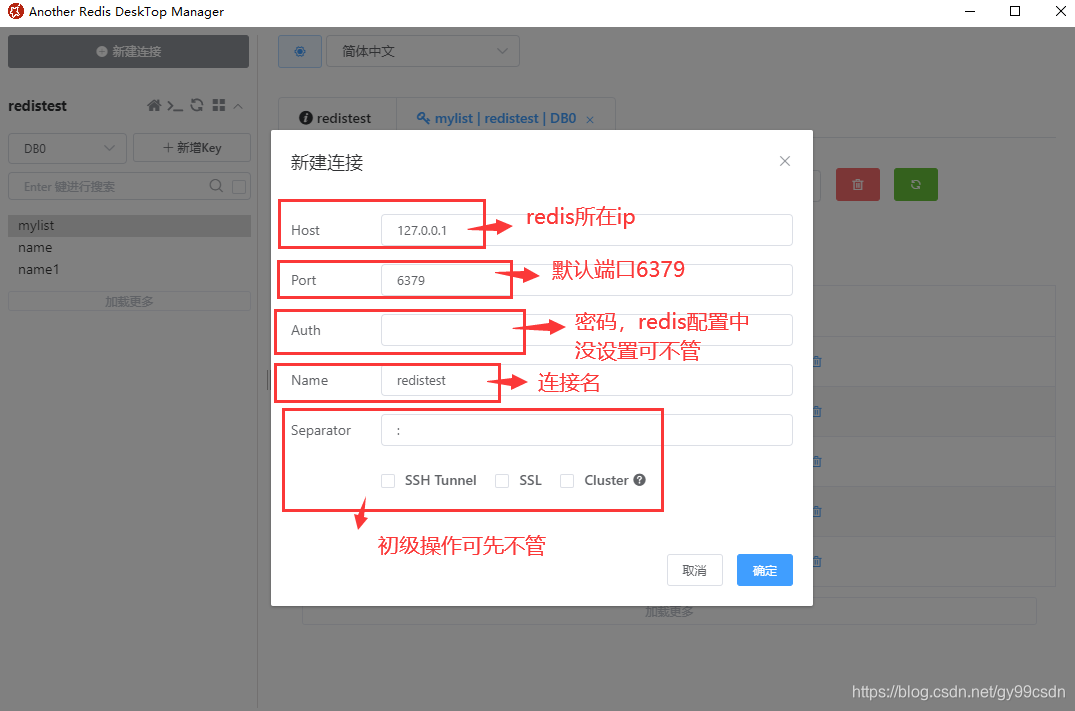The image size is (1075, 711).
Task: Open the 简体中文 language dropdown
Action: pos(422,51)
